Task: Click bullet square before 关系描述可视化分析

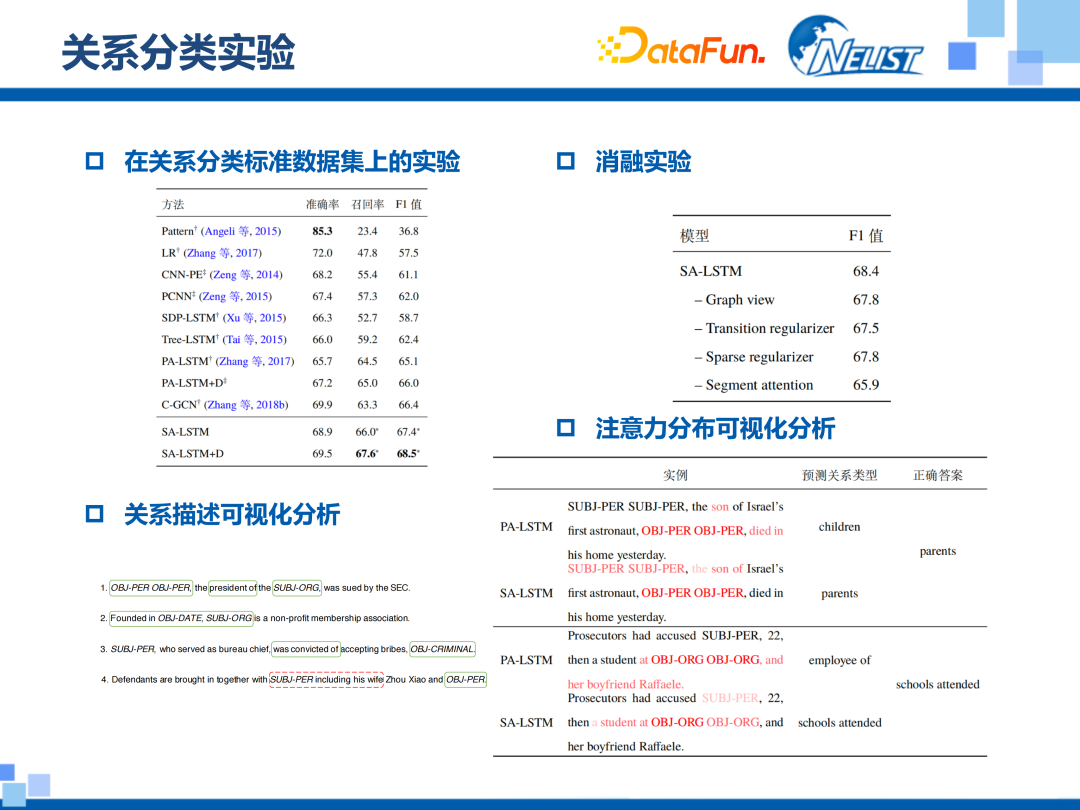Action: [x=94, y=514]
